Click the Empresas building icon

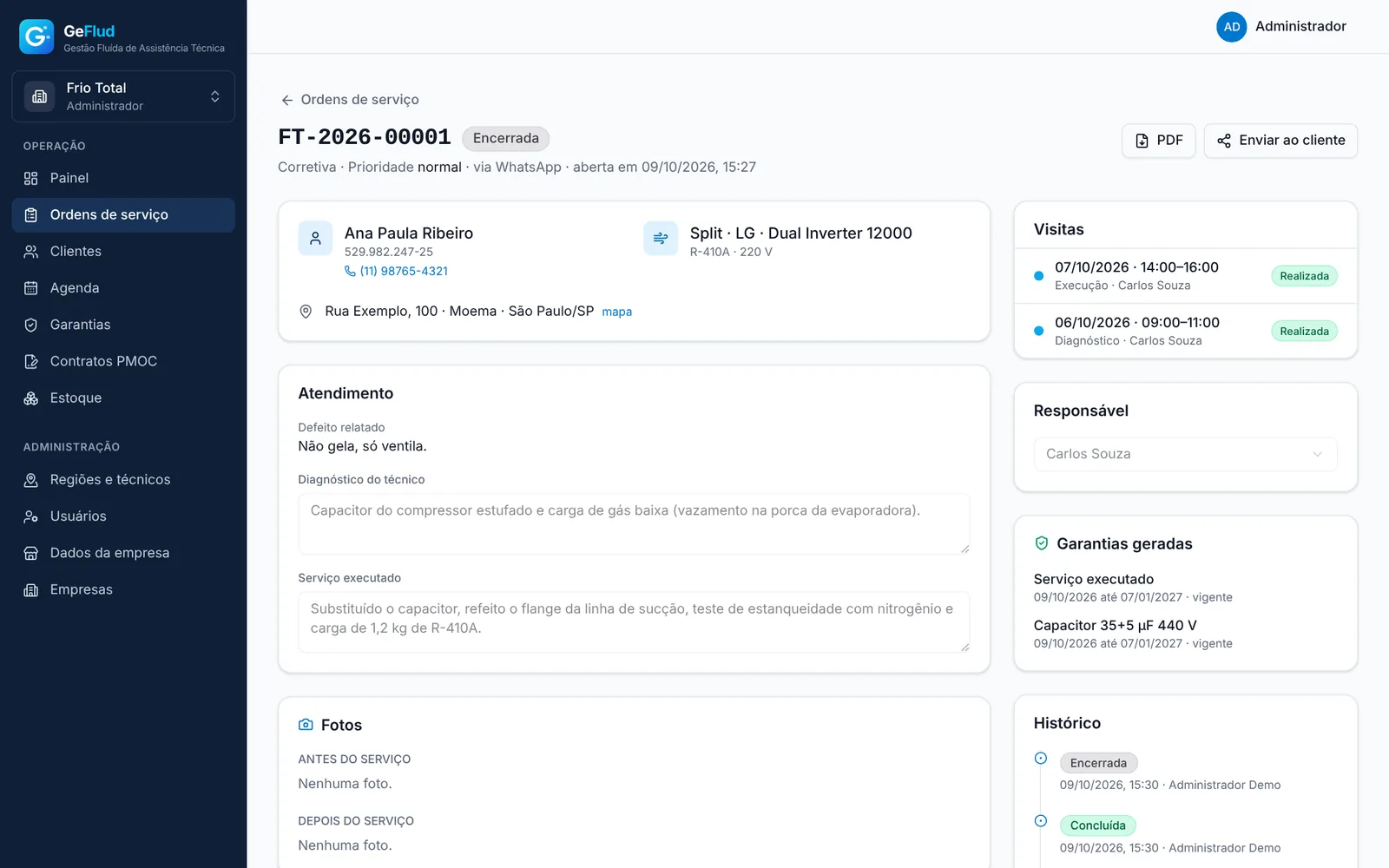tap(31, 590)
